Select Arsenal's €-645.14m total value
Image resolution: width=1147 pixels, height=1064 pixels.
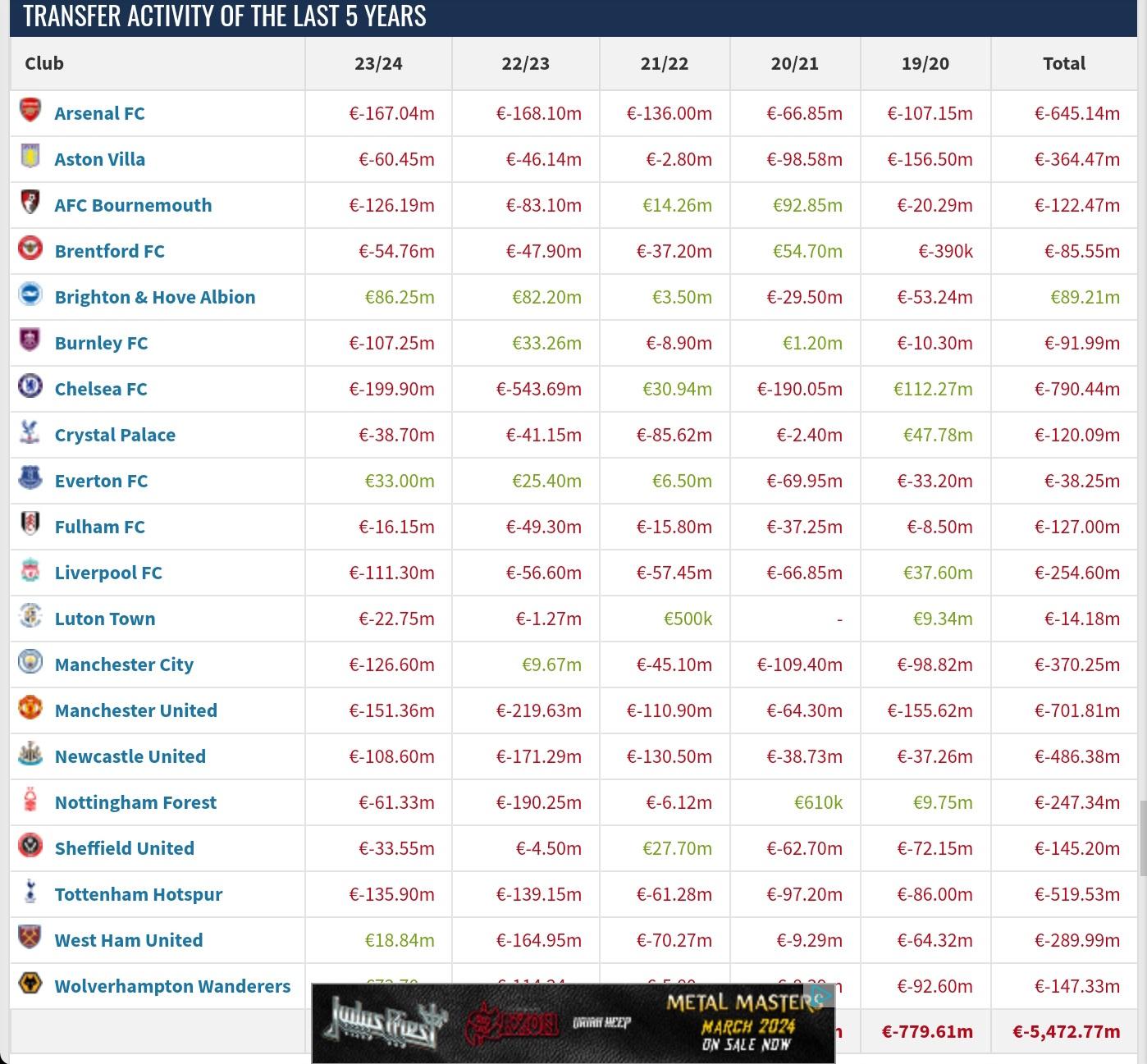tap(1077, 113)
